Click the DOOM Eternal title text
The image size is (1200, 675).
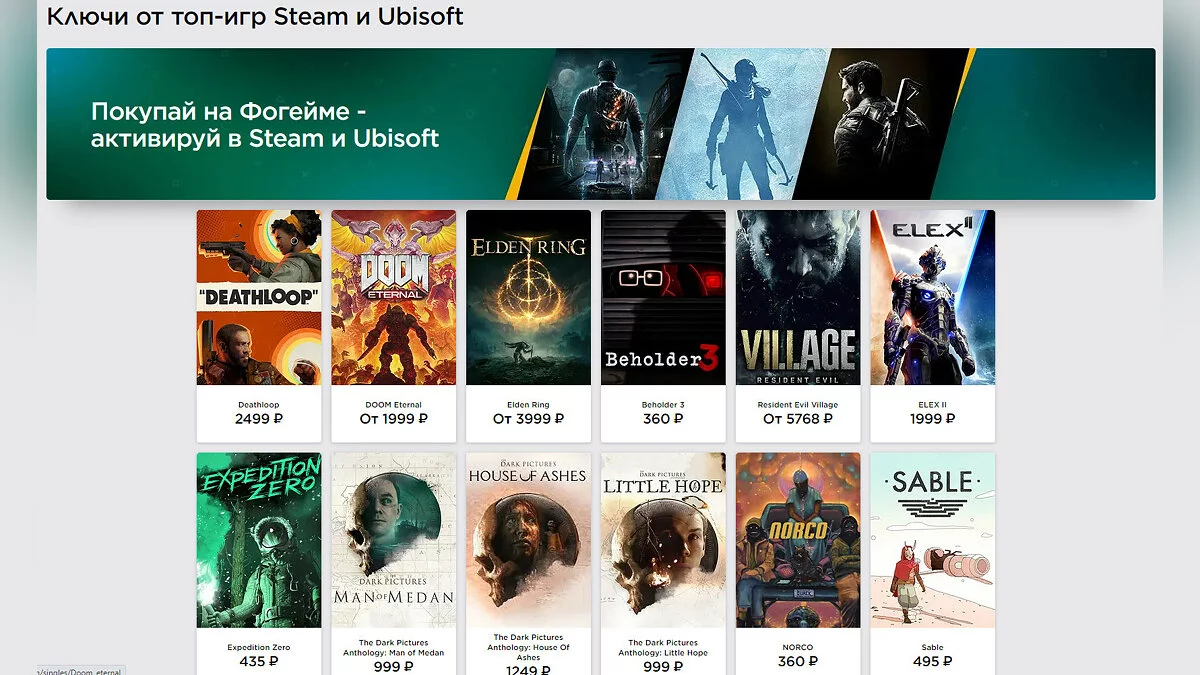click(394, 405)
